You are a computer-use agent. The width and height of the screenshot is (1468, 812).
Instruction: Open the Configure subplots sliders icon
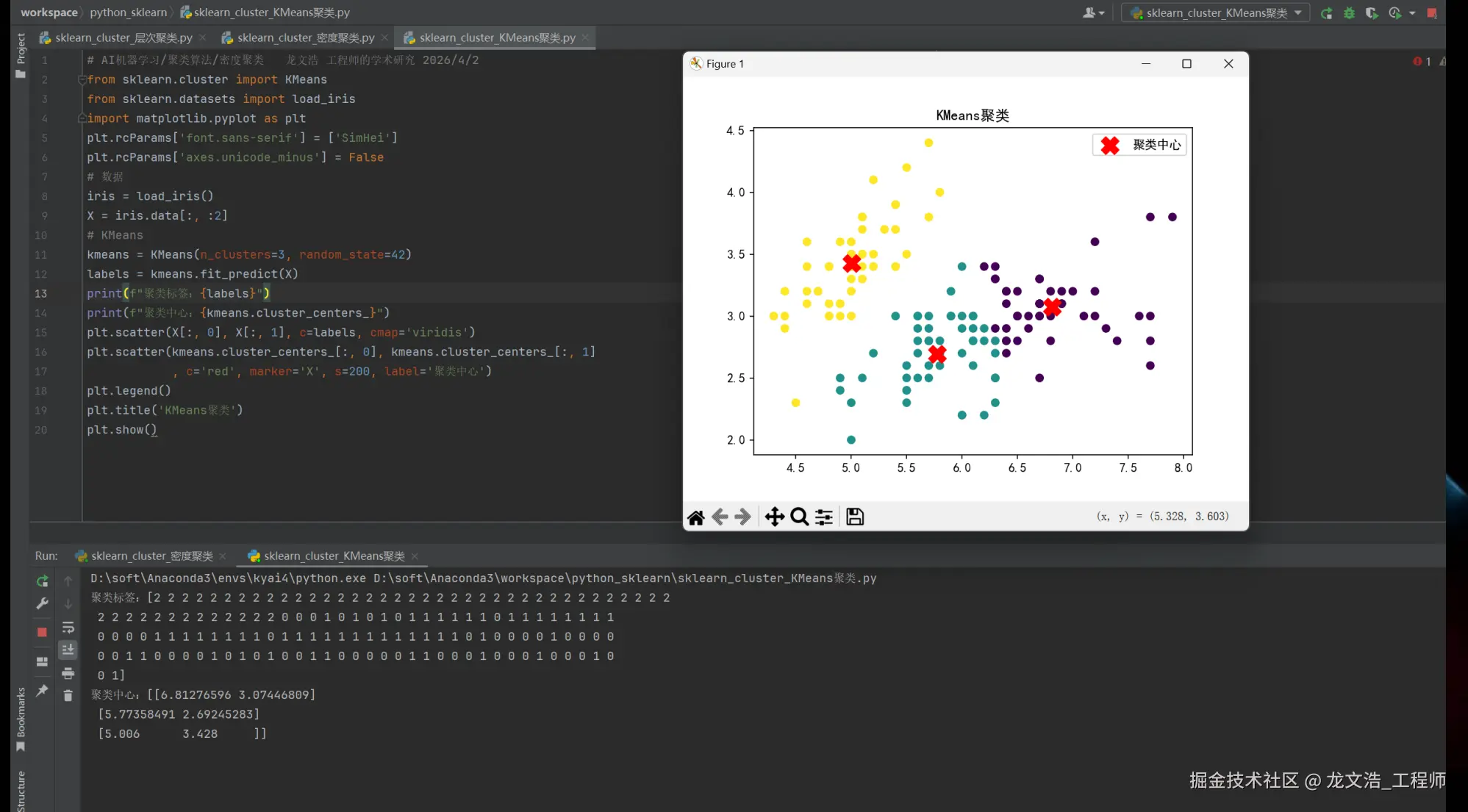824,517
